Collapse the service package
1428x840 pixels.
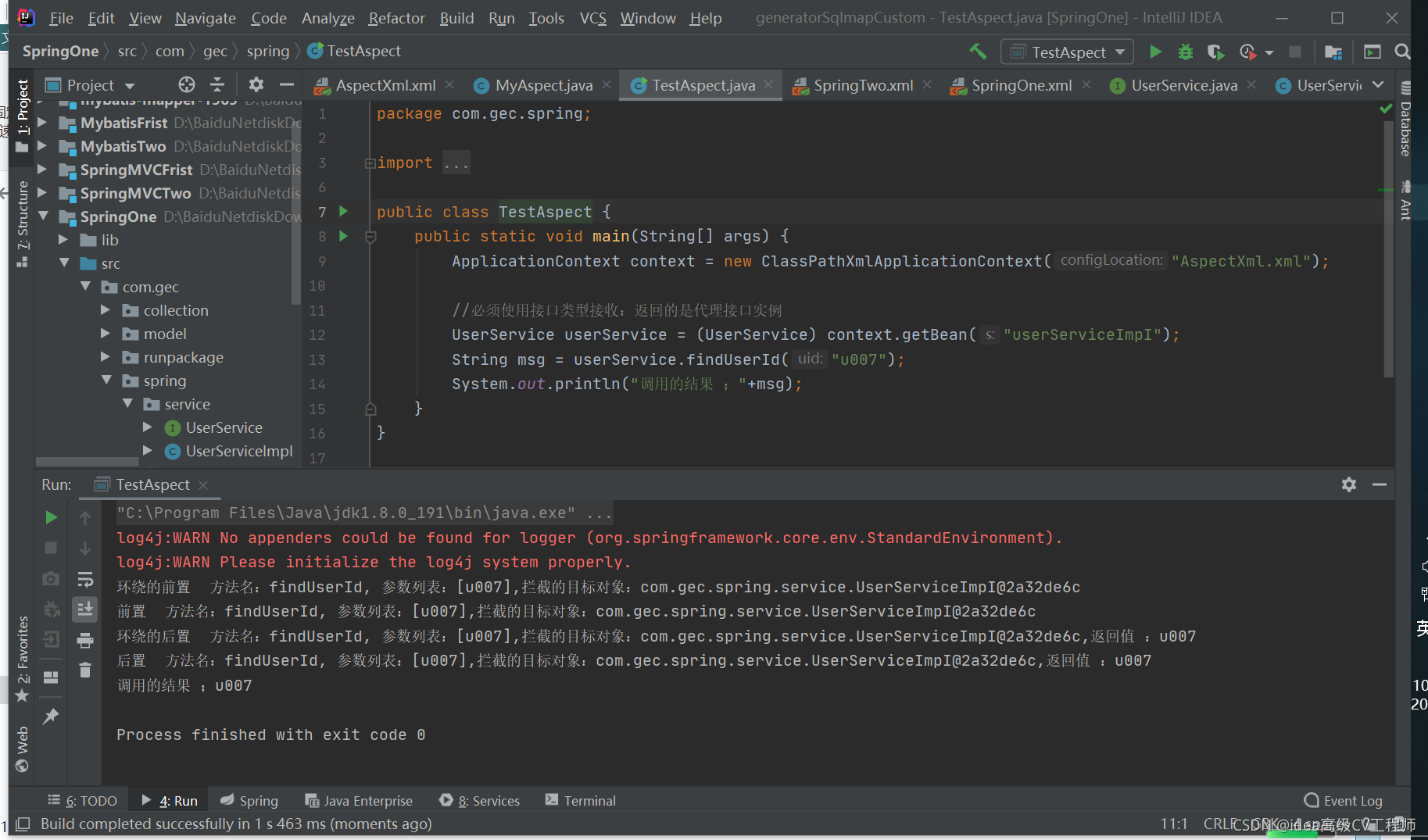pos(127,404)
